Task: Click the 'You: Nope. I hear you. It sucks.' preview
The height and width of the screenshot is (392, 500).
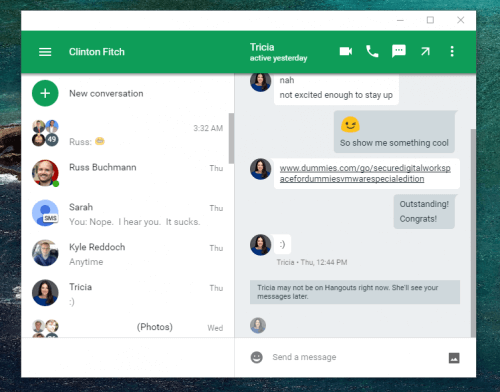Action: 135,222
